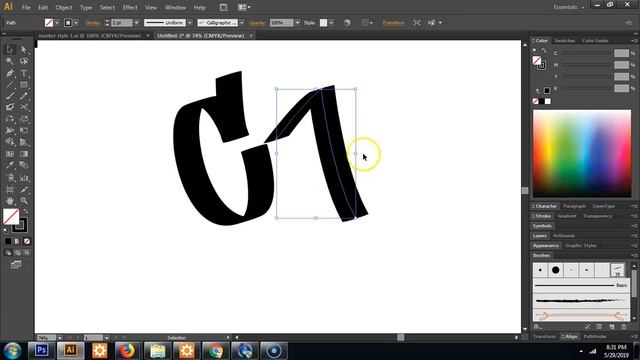Screen dimensions: 640x360
Task: Open the stroke color dropdown
Action: click(76, 23)
